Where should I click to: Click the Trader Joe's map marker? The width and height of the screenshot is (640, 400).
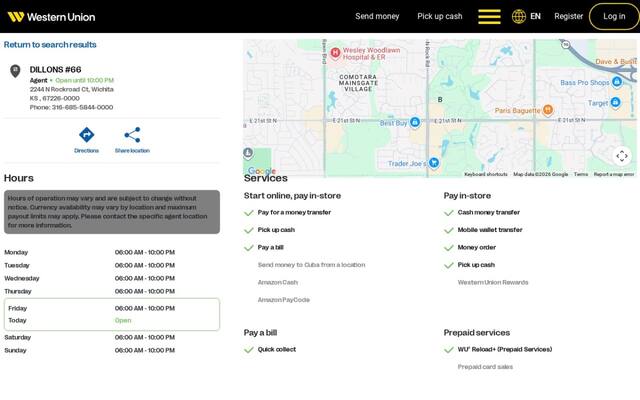[434, 162]
